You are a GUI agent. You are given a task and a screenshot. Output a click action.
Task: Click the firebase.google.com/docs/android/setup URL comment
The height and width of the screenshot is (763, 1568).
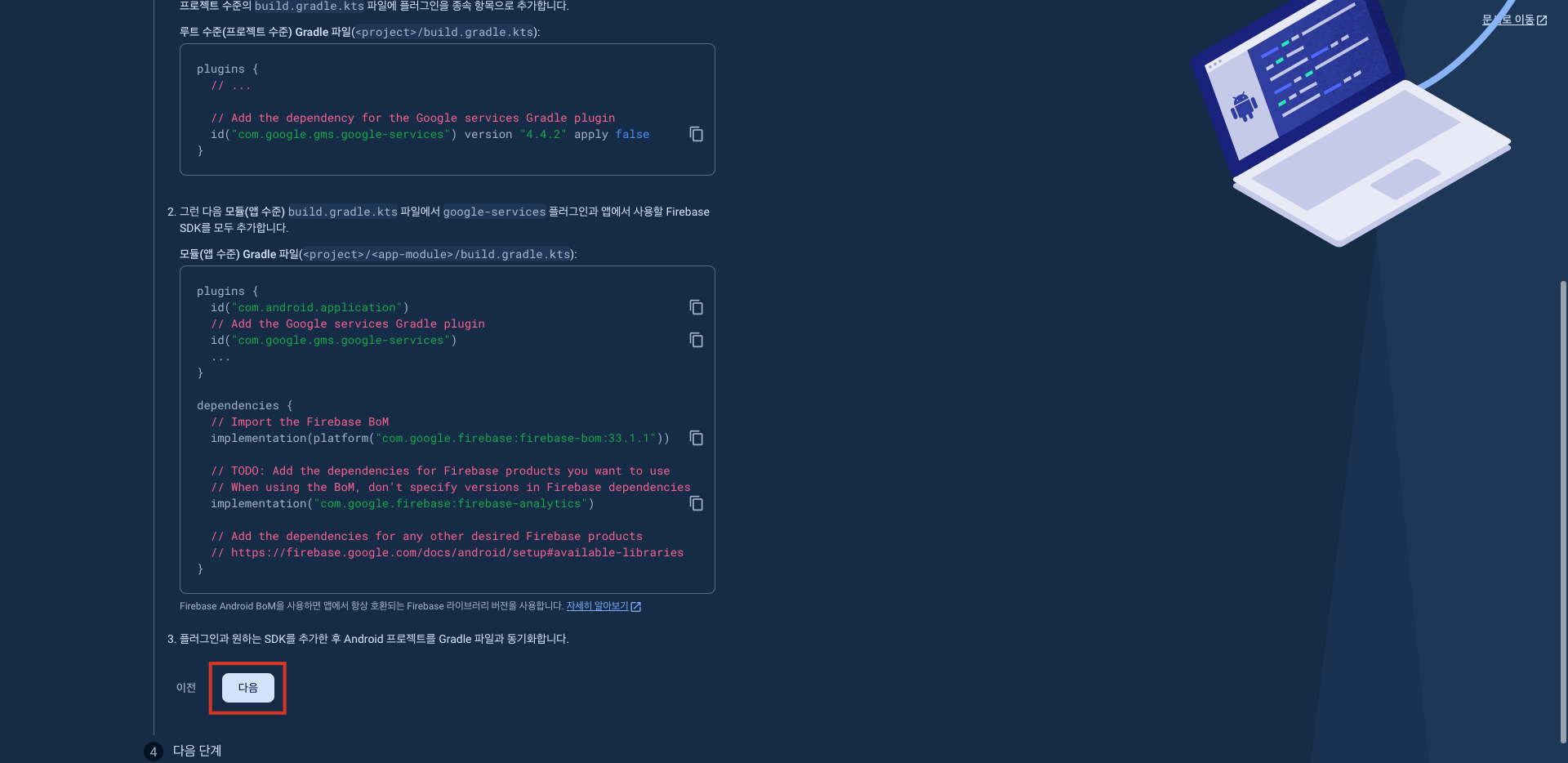(448, 552)
